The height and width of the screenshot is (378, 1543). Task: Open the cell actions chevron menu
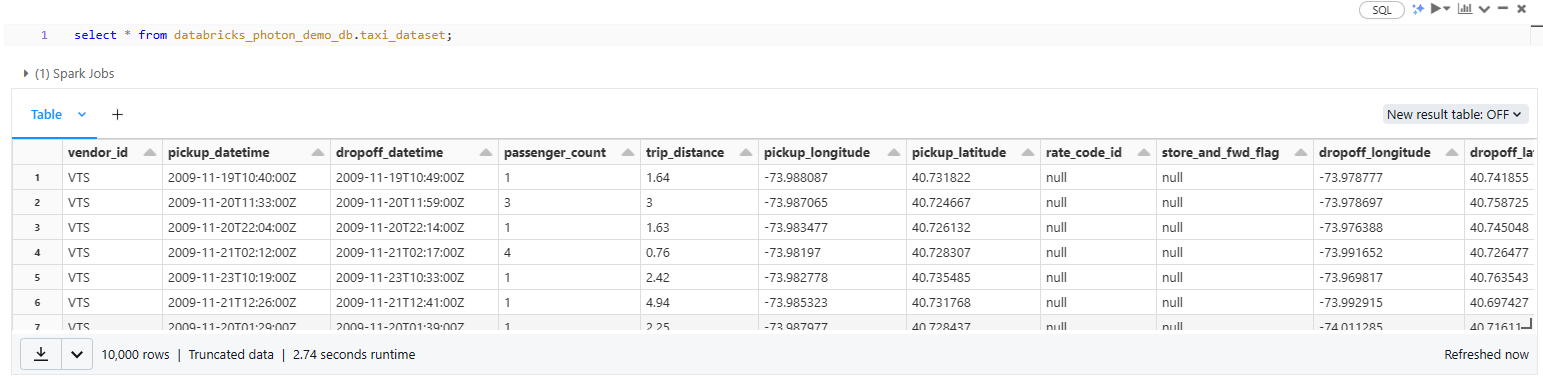(1484, 9)
